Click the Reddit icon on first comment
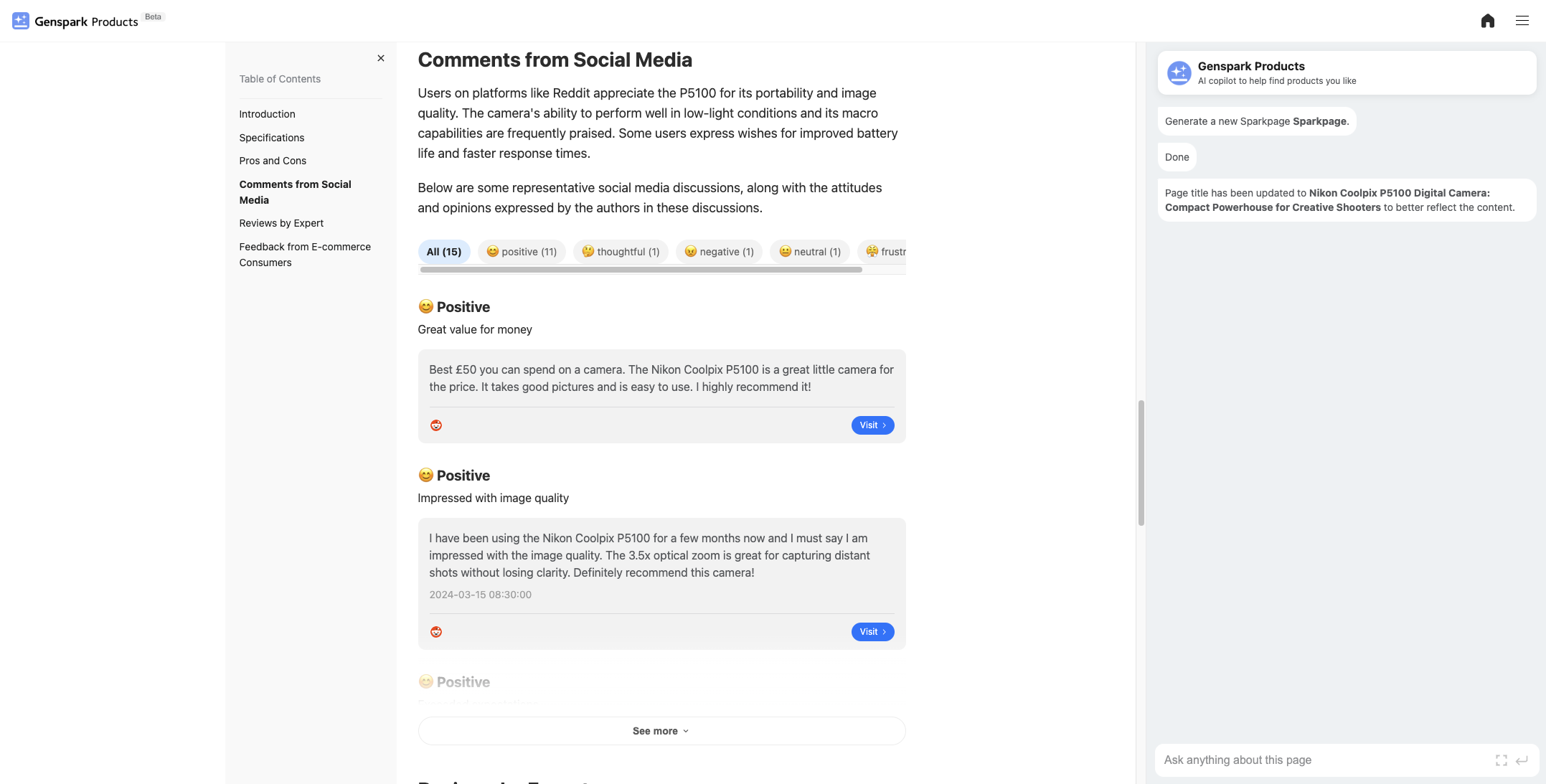Screen dimensions: 1546x784 435,425
